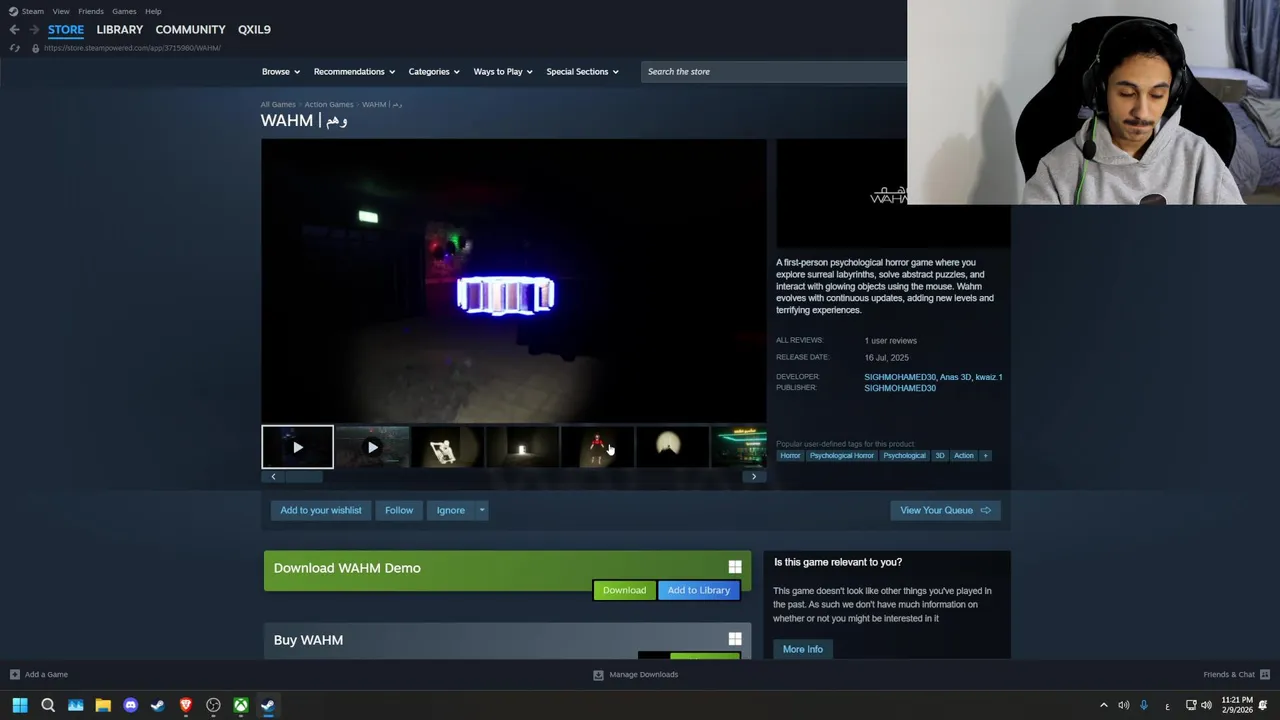Open the Friends menu
1280x720 pixels.
[91, 11]
